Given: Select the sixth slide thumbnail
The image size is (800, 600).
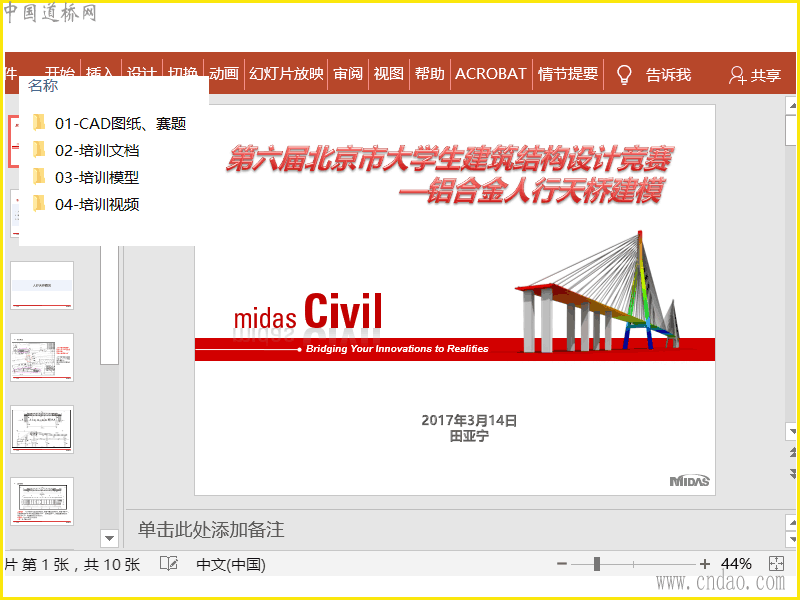Looking at the screenshot, I should tap(42, 501).
